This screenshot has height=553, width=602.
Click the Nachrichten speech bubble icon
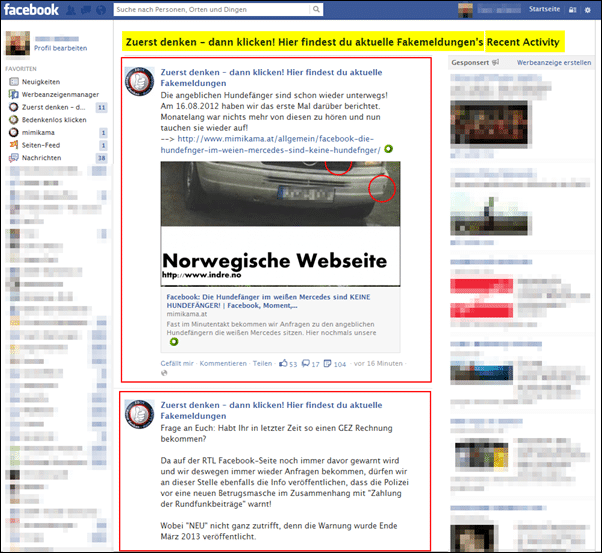14,158
